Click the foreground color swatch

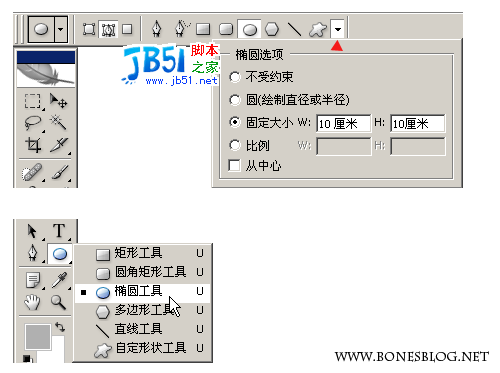38,337
